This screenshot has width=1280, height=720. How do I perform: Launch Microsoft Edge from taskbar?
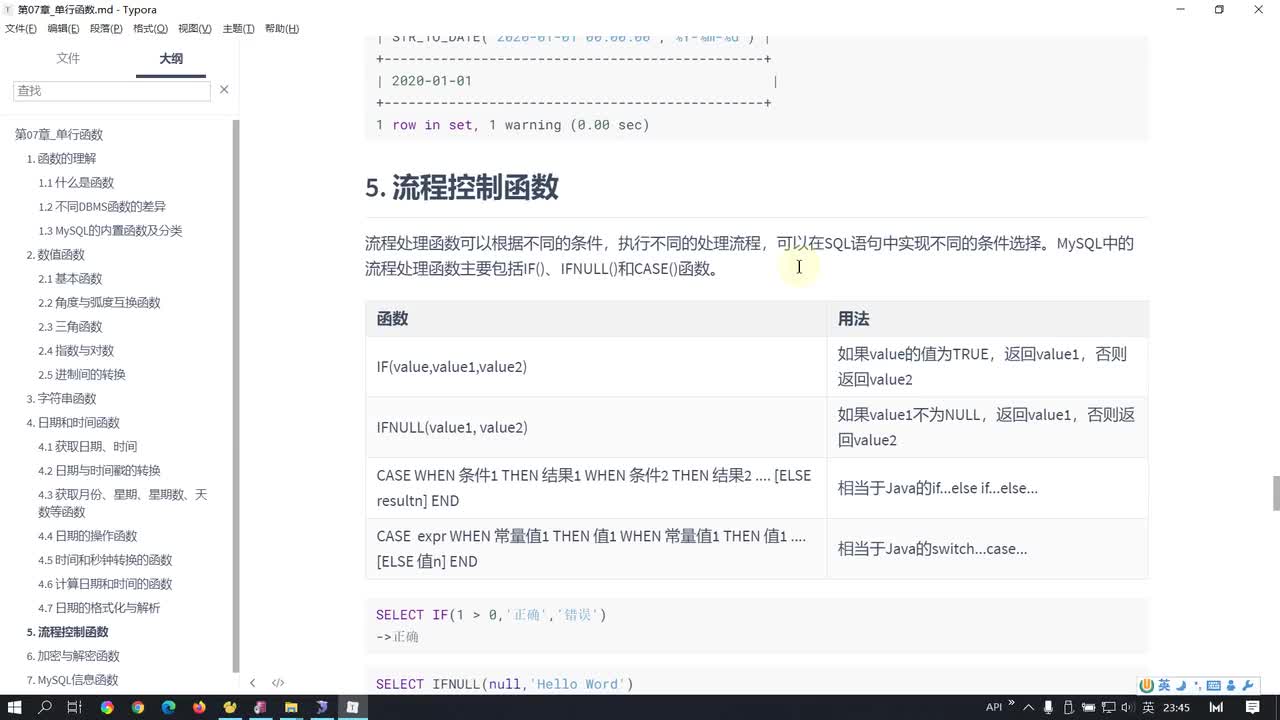[x=168, y=707]
